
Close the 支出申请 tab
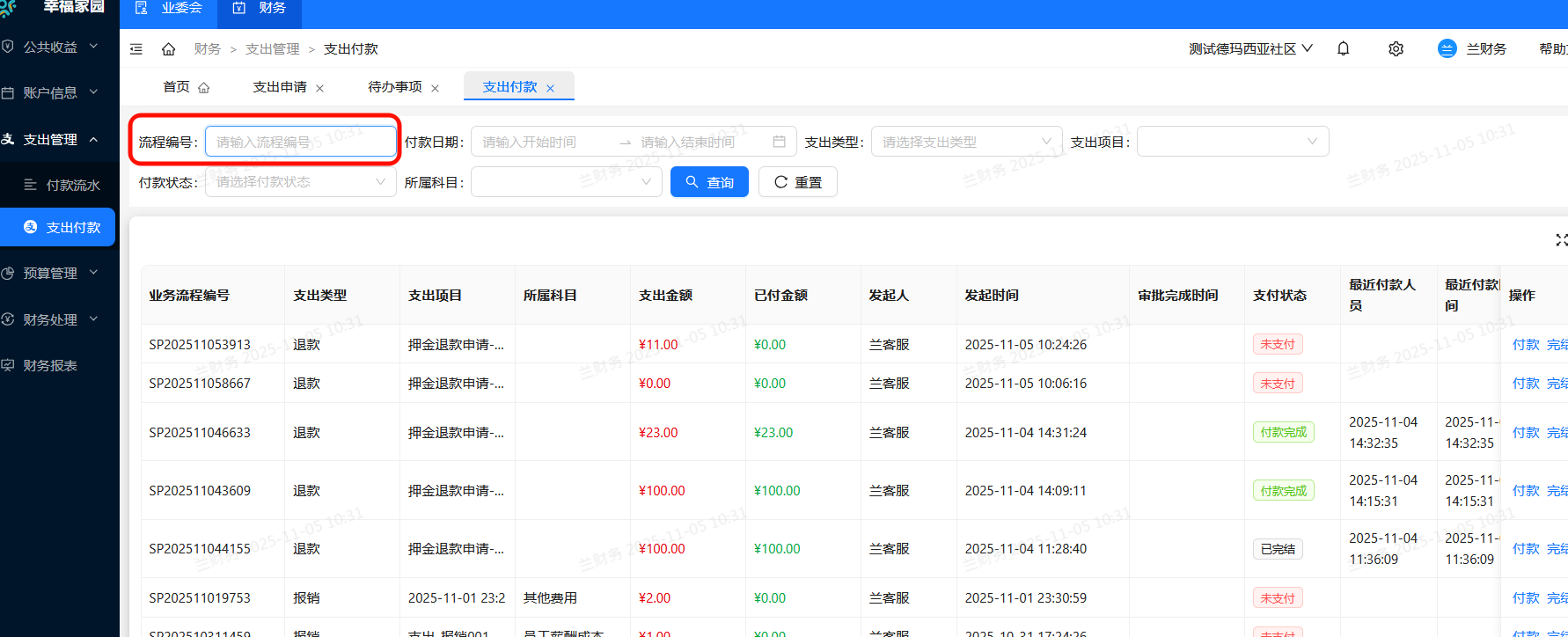320,88
